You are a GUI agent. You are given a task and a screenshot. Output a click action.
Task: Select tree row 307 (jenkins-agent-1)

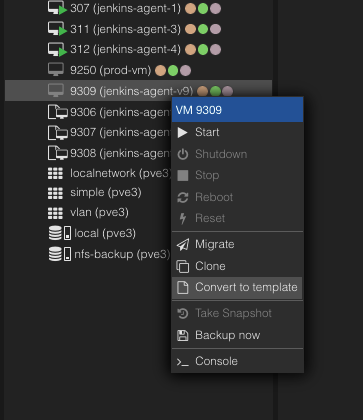coord(139,8)
